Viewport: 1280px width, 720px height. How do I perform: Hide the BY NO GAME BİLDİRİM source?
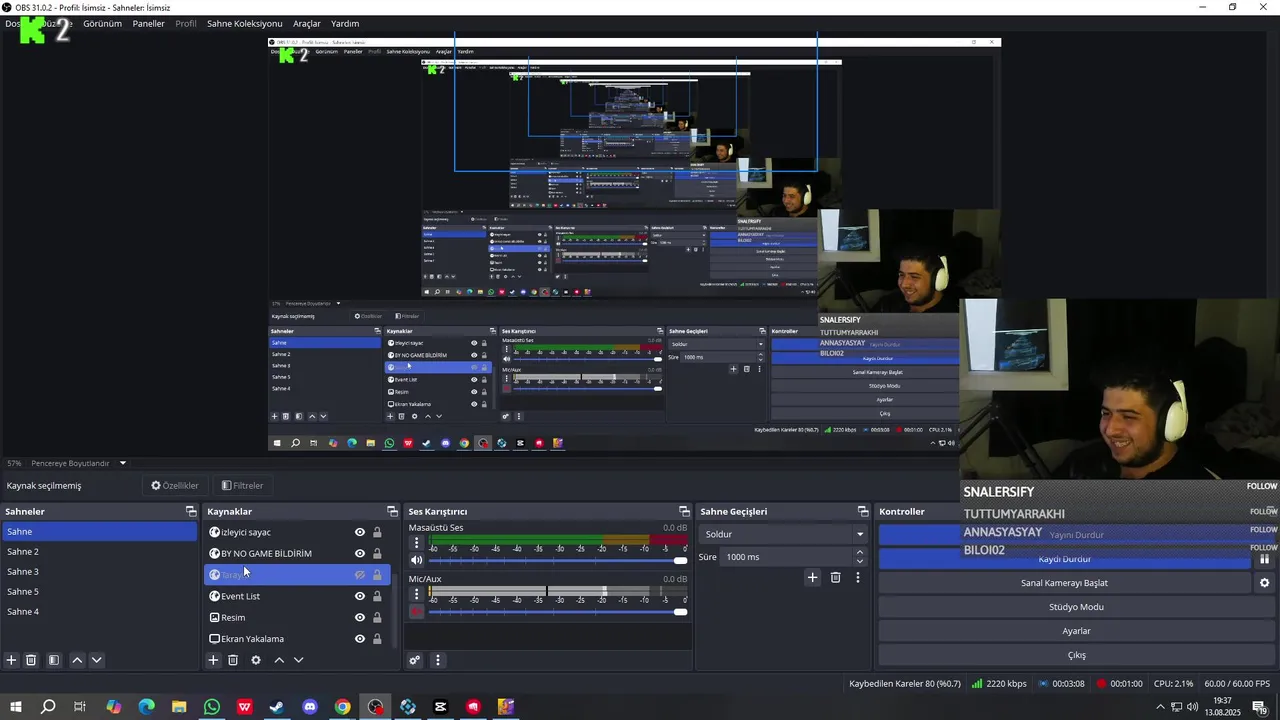360,553
